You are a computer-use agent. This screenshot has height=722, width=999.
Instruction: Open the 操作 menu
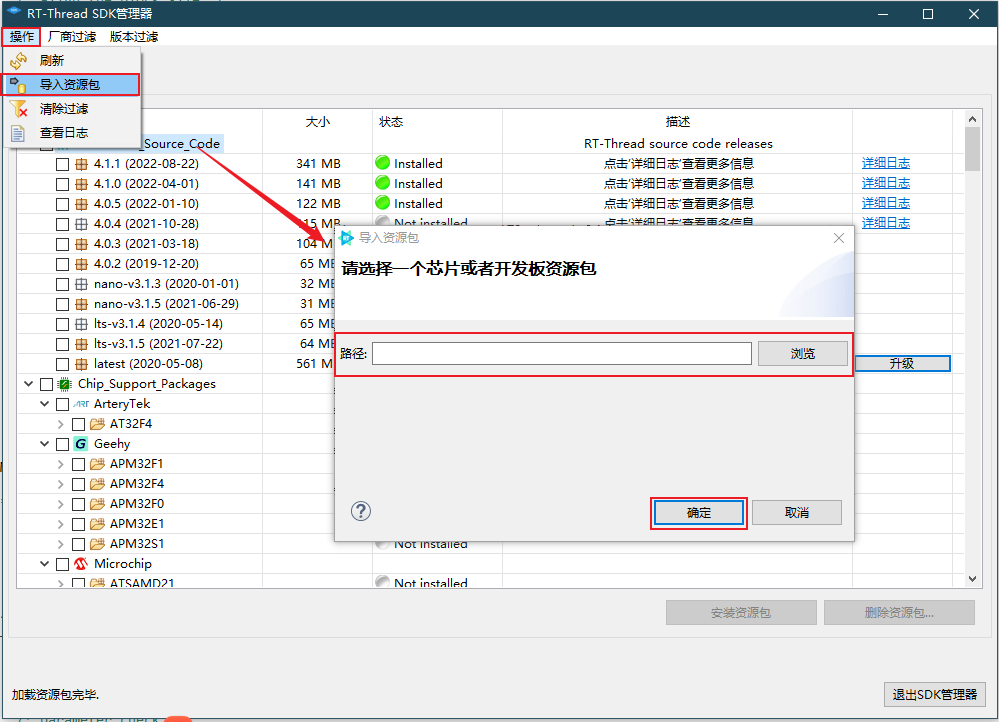[22, 37]
